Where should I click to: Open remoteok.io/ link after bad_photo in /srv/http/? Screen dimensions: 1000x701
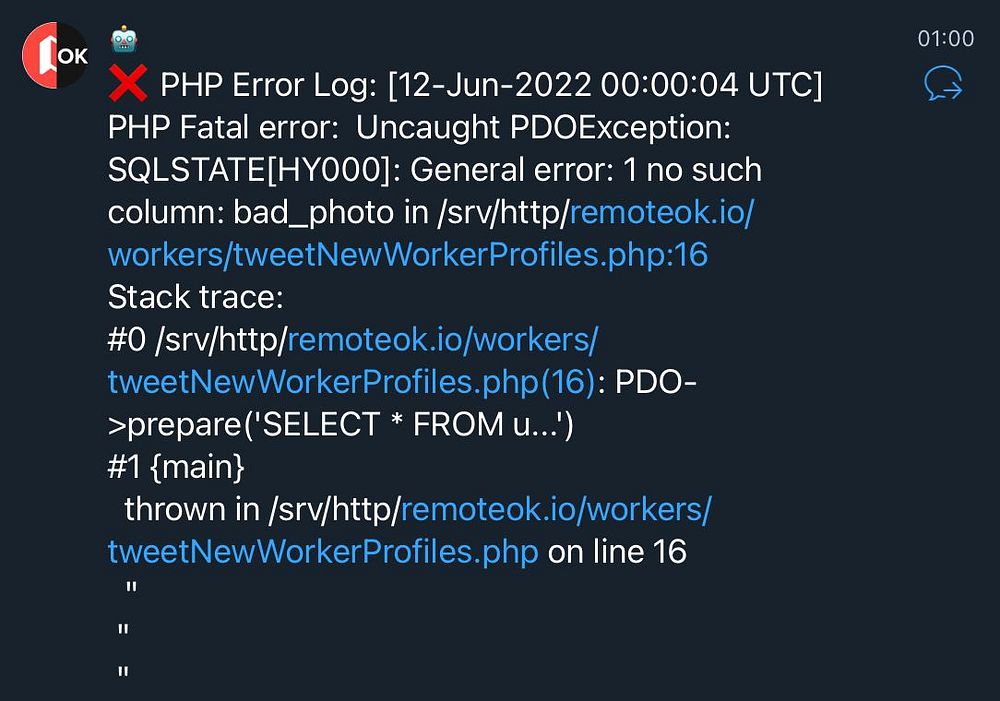pyautogui.click(x=661, y=212)
